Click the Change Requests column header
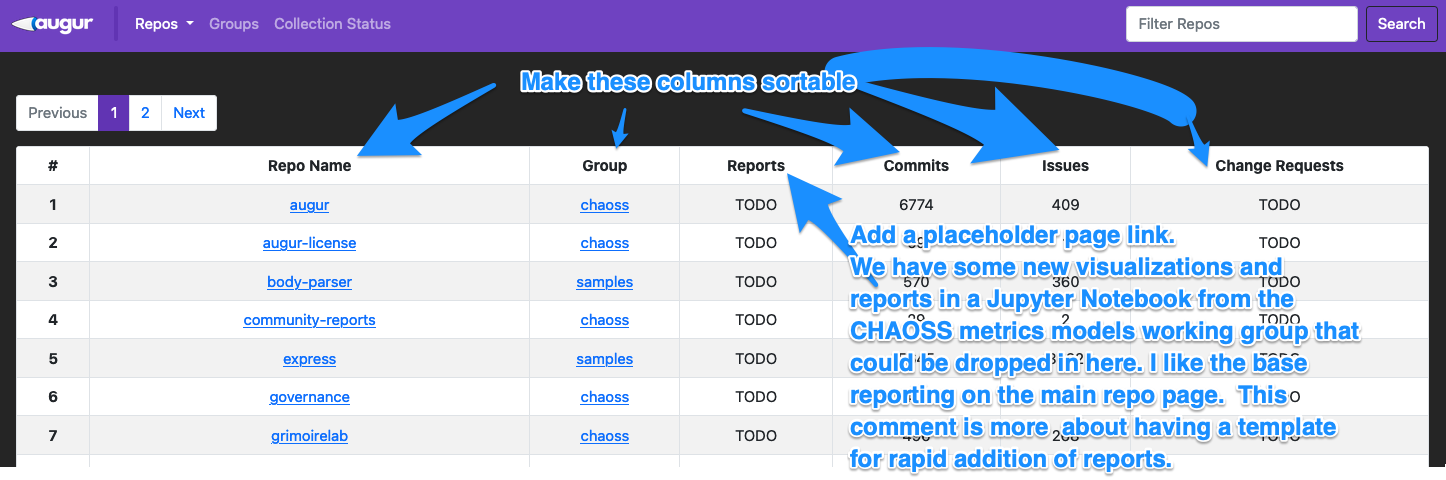This screenshot has width=1446, height=480. (x=1279, y=166)
